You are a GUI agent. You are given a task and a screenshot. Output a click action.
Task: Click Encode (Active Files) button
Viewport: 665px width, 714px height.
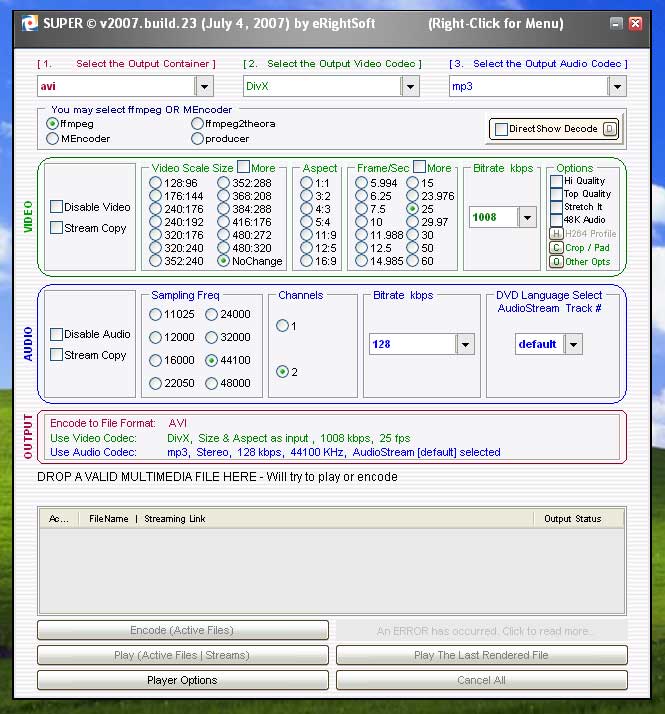point(183,630)
